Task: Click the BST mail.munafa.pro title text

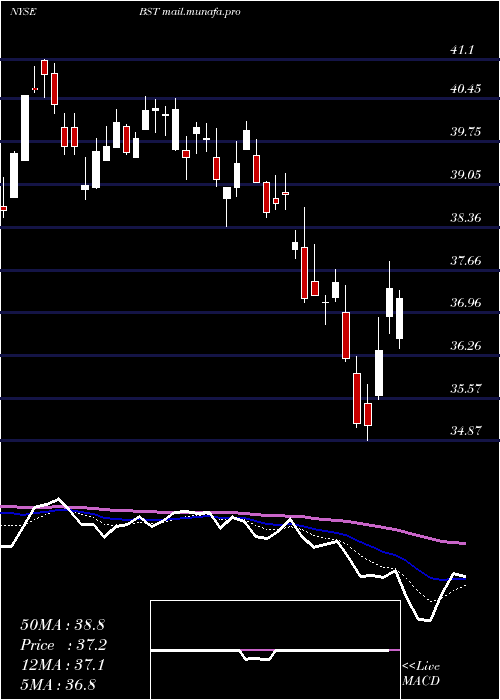Action: pos(190,12)
